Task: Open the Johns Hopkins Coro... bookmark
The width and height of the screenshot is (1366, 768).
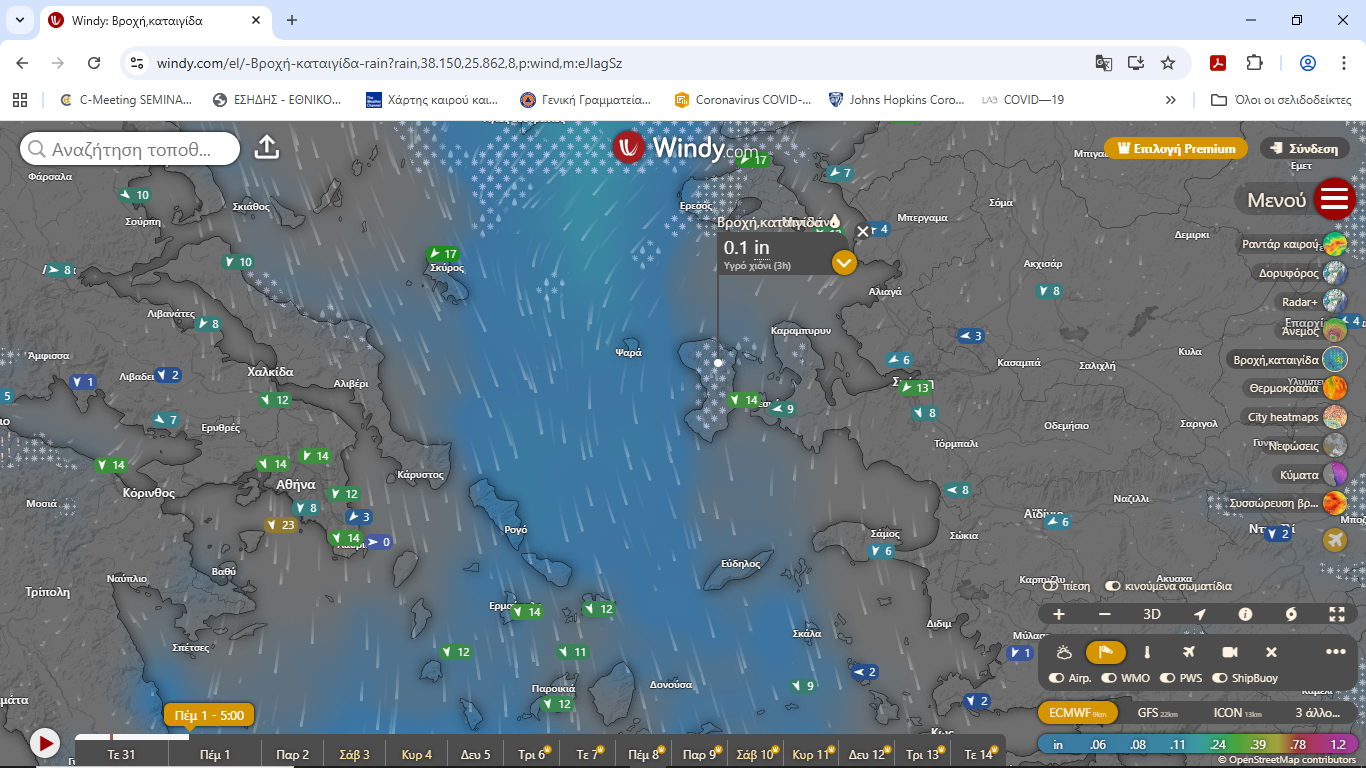Action: (x=897, y=100)
